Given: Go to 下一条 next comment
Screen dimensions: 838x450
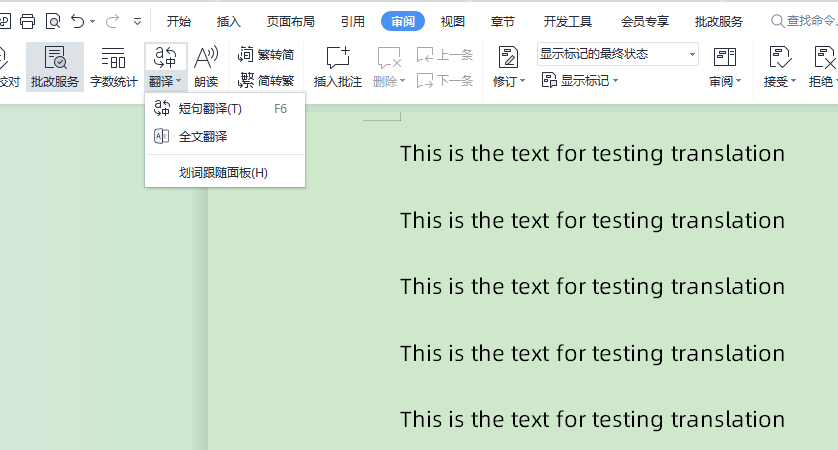Looking at the screenshot, I should (x=445, y=81).
